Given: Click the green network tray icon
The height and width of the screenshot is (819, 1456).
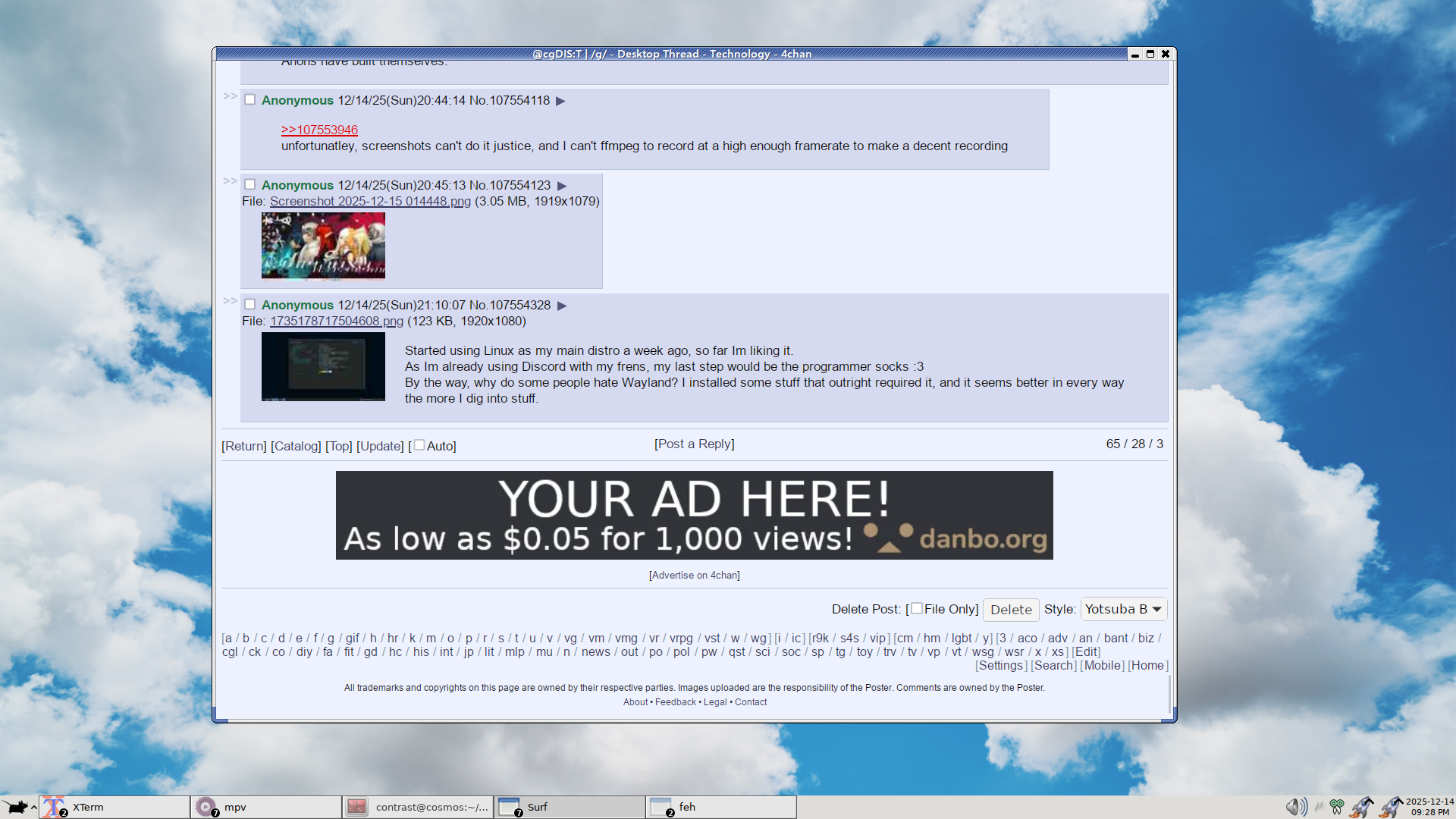Looking at the screenshot, I should point(1337,807).
